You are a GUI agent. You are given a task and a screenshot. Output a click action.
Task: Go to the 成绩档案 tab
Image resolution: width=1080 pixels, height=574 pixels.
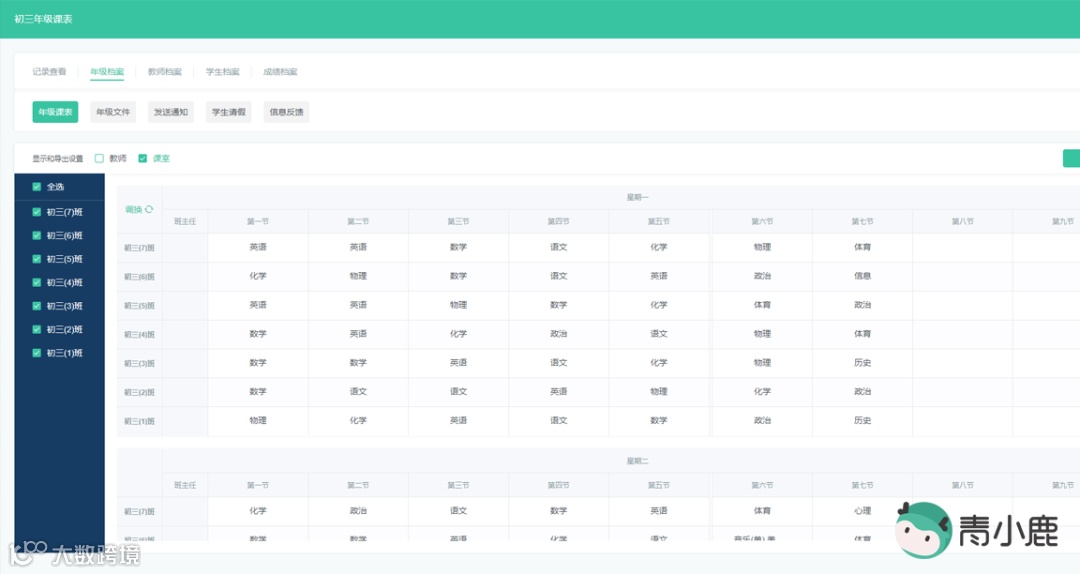coord(280,72)
